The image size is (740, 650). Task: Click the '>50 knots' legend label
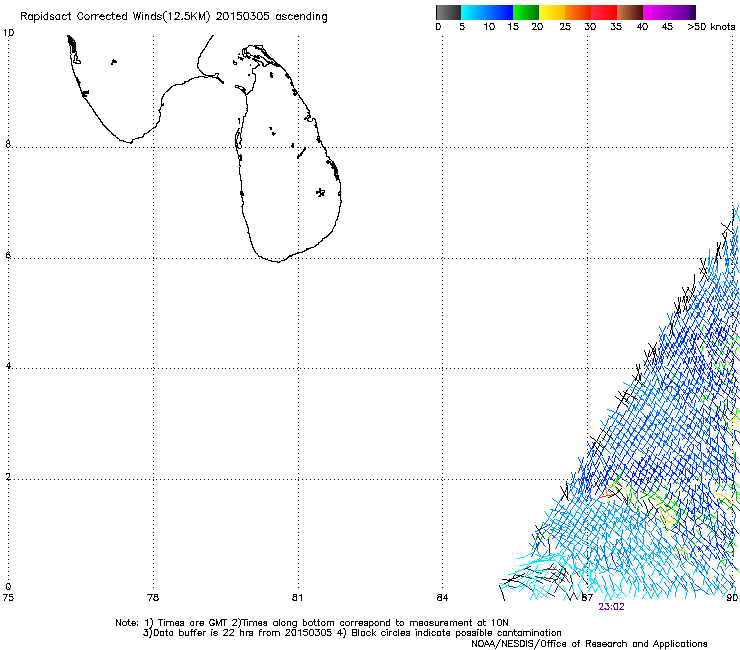pos(711,27)
